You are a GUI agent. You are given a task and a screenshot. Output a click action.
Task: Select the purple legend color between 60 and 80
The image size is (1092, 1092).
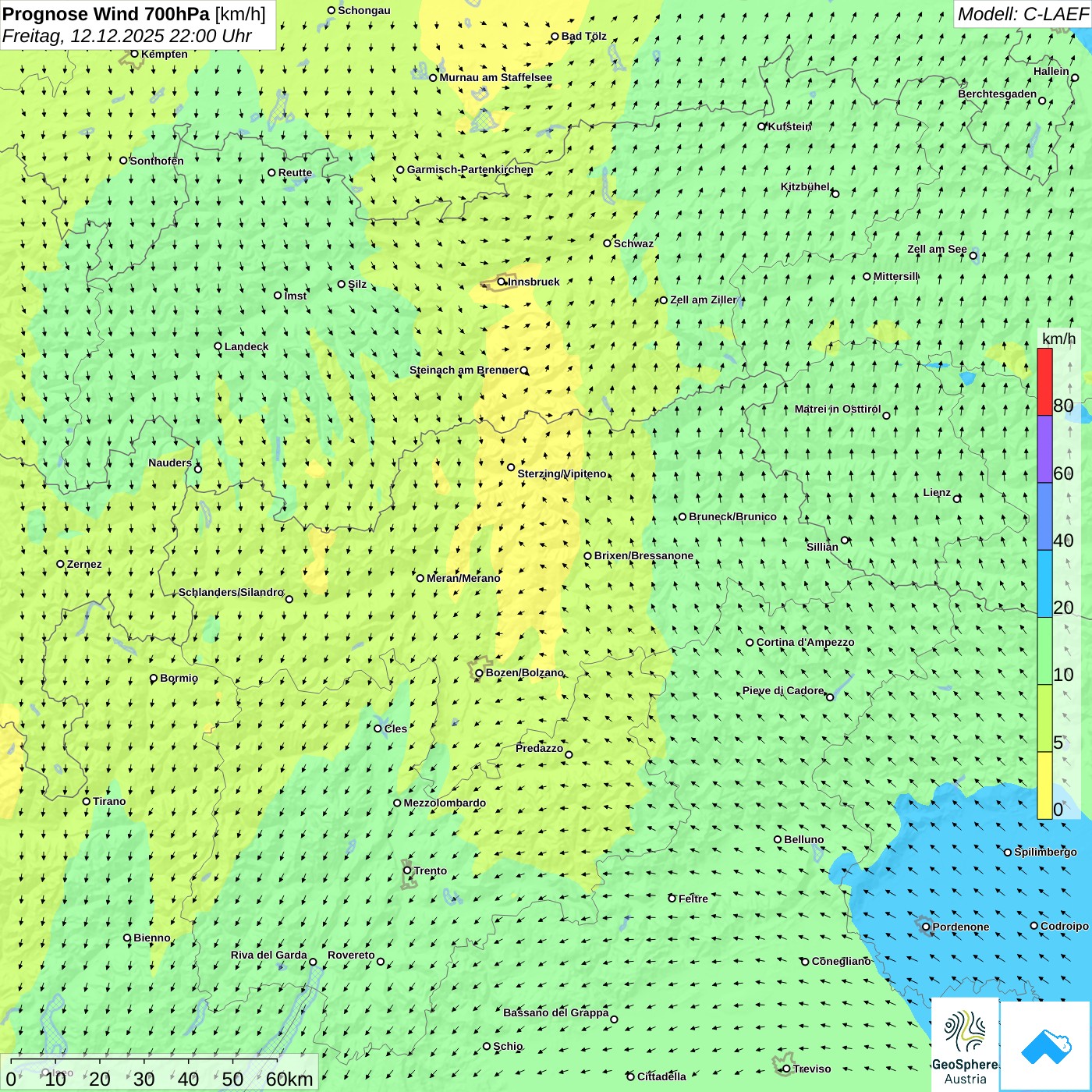pyautogui.click(x=1044, y=449)
